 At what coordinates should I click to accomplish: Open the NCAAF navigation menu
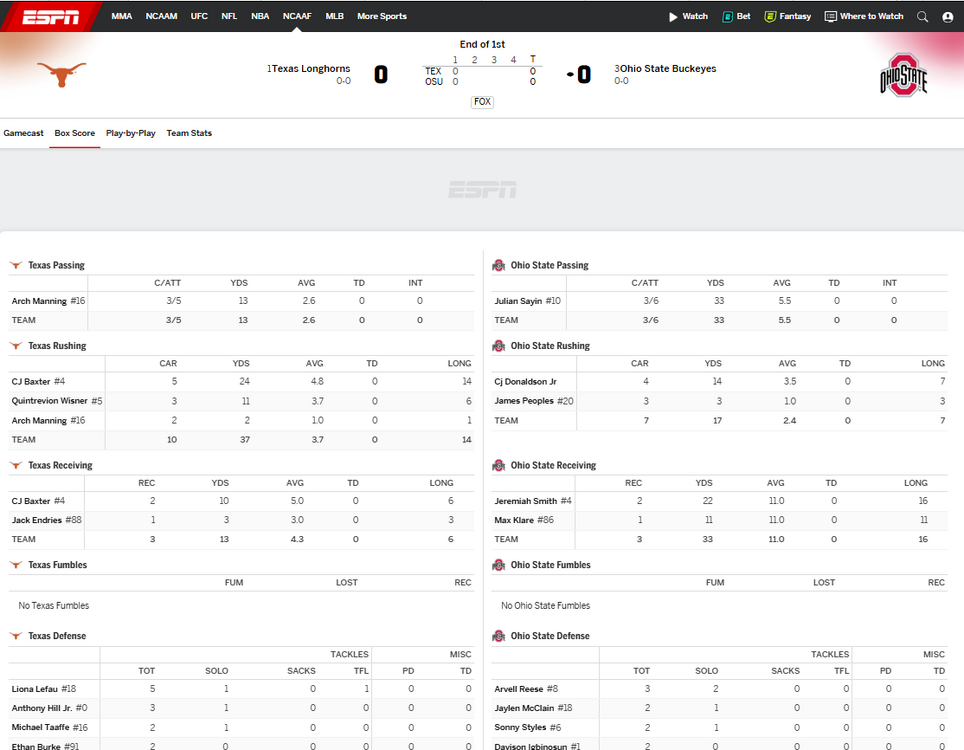pos(297,16)
